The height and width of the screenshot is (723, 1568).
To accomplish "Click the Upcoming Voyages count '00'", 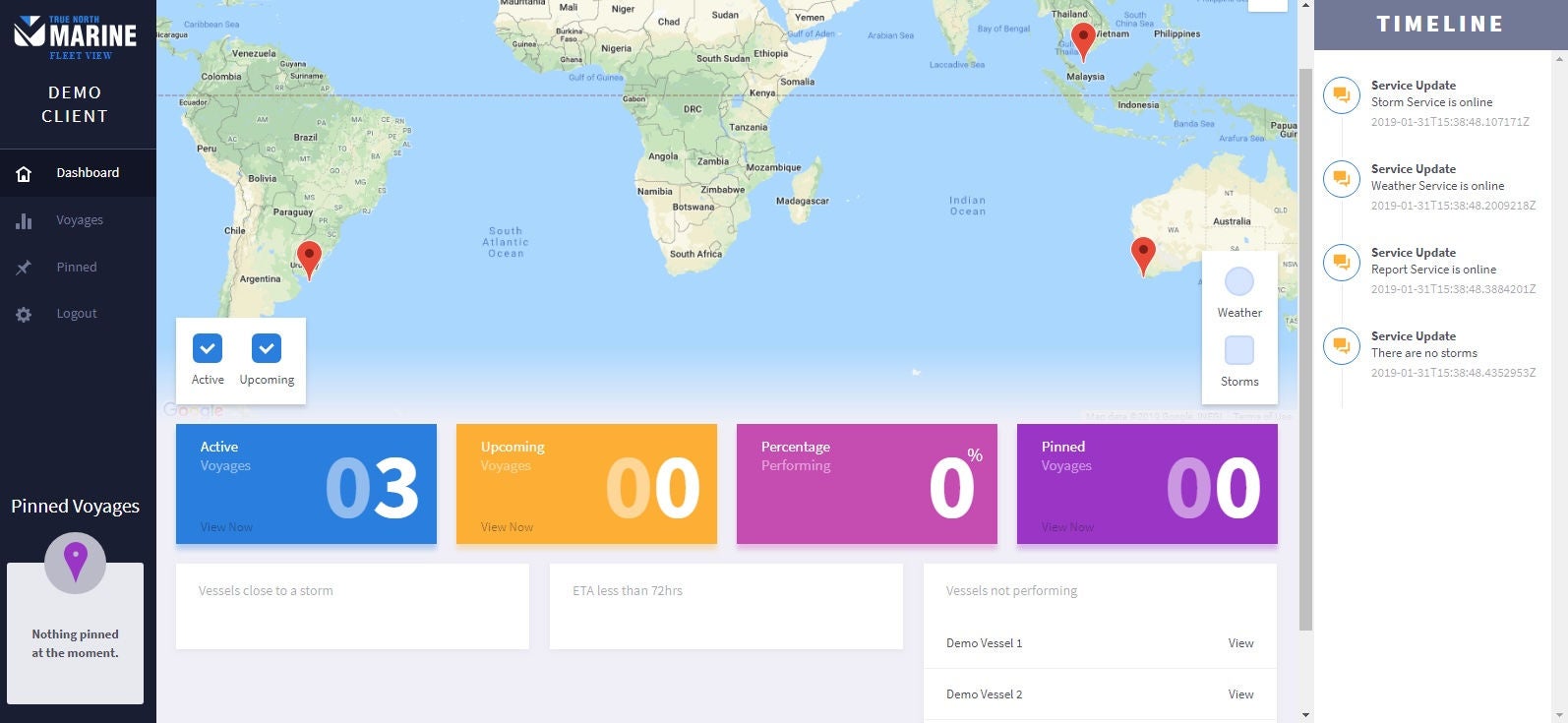I will click(652, 488).
